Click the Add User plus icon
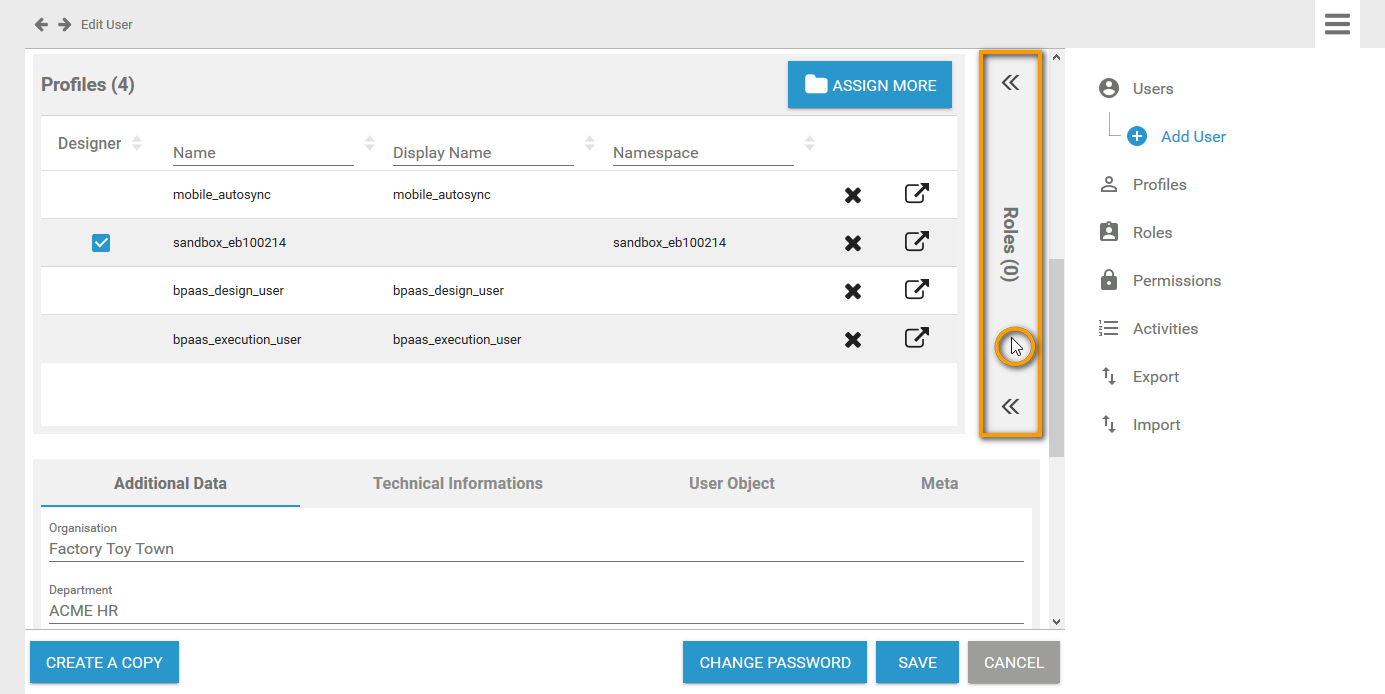This screenshot has height=694, width=1385. click(1137, 137)
